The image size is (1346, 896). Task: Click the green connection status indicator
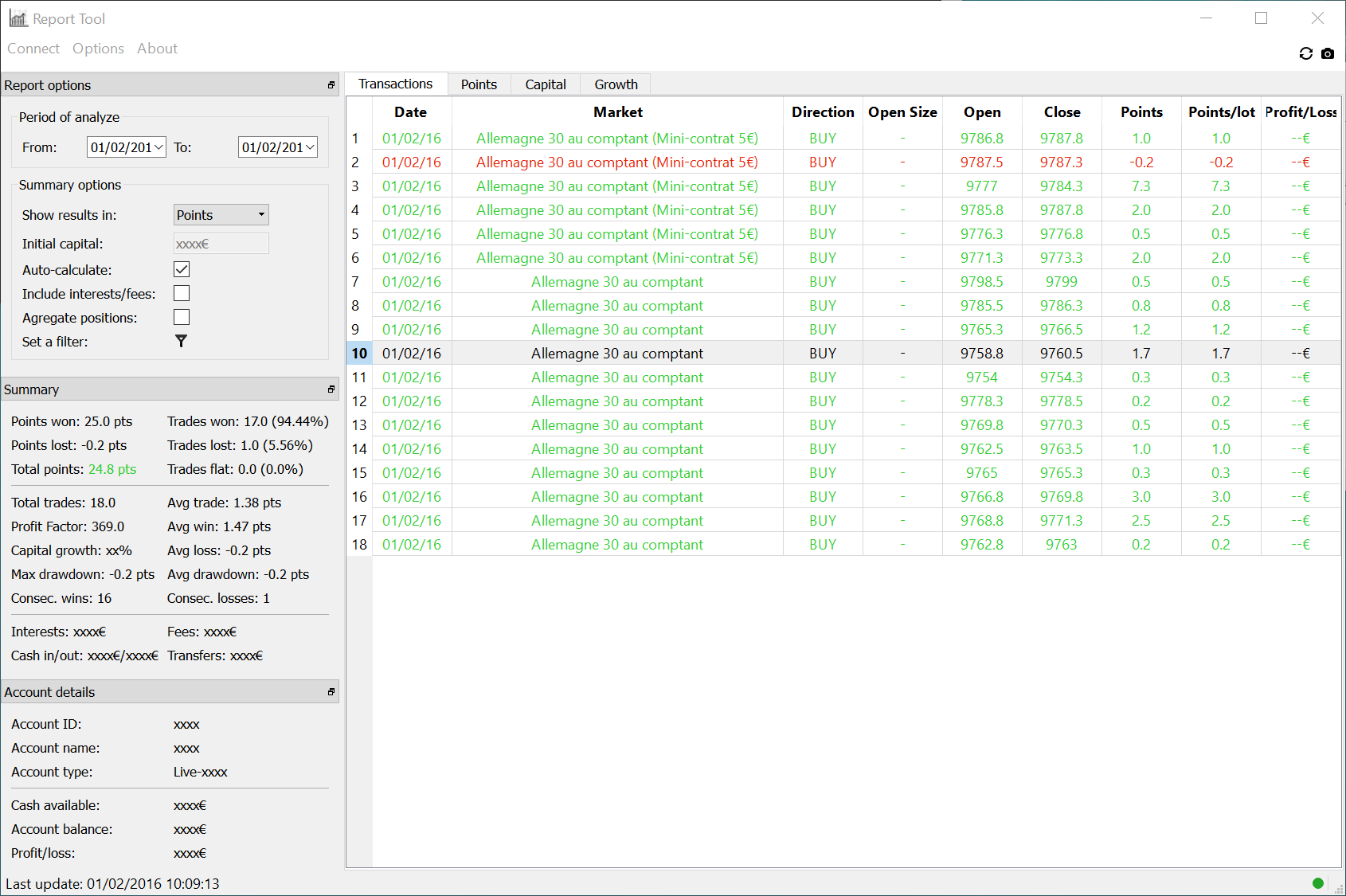tap(1317, 882)
